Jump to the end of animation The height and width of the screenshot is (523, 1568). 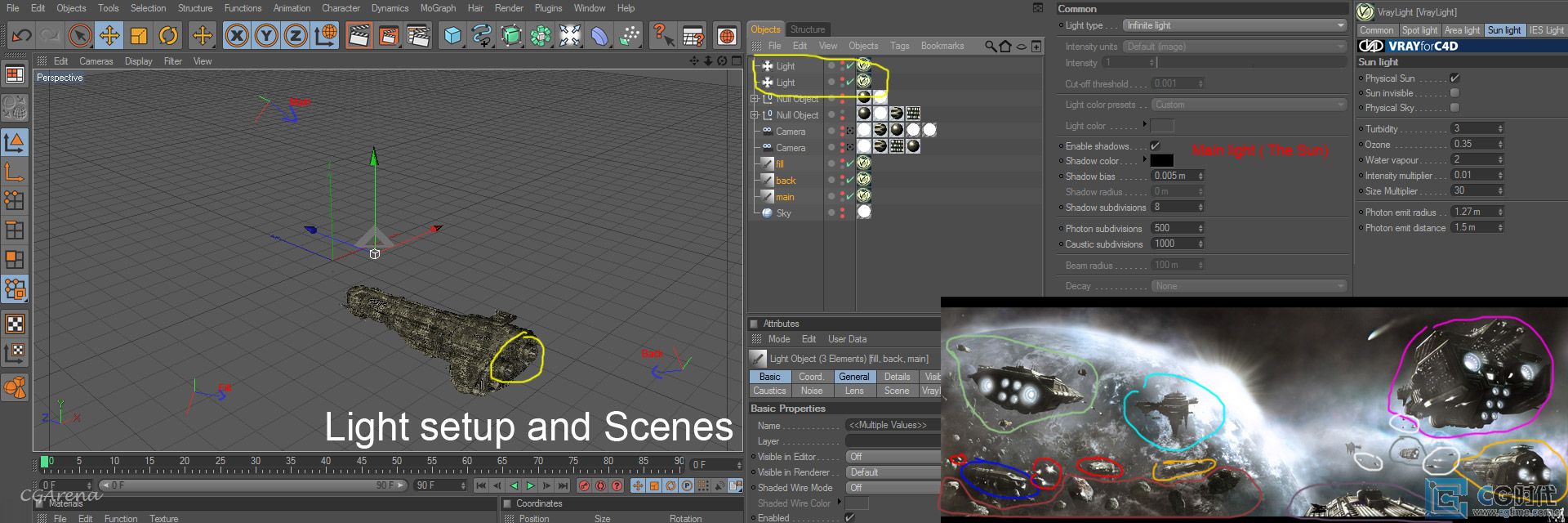click(563, 485)
